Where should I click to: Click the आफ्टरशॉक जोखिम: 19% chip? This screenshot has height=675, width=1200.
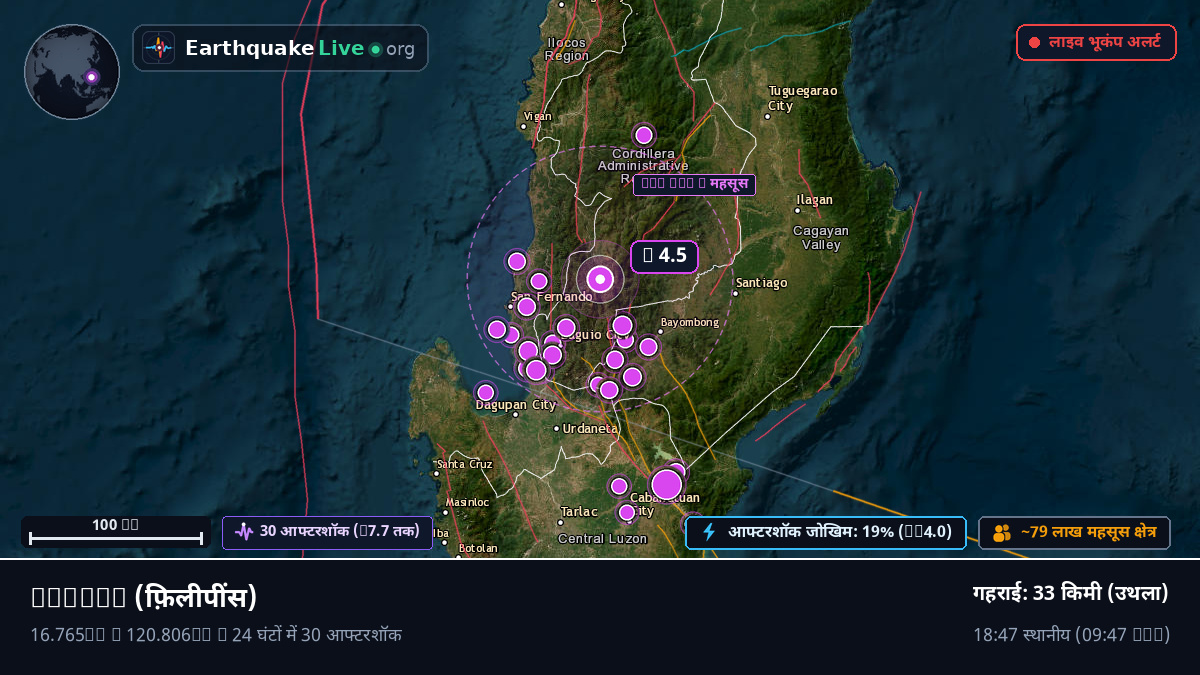click(x=826, y=532)
